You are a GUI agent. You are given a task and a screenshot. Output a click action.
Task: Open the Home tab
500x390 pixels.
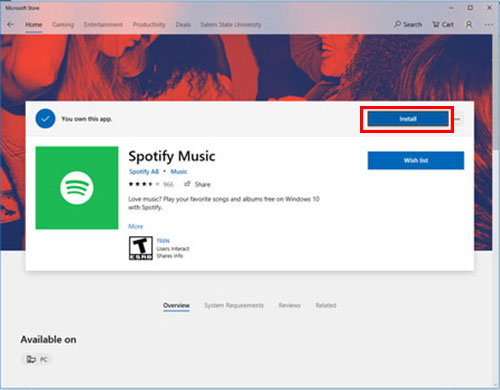[x=34, y=24]
